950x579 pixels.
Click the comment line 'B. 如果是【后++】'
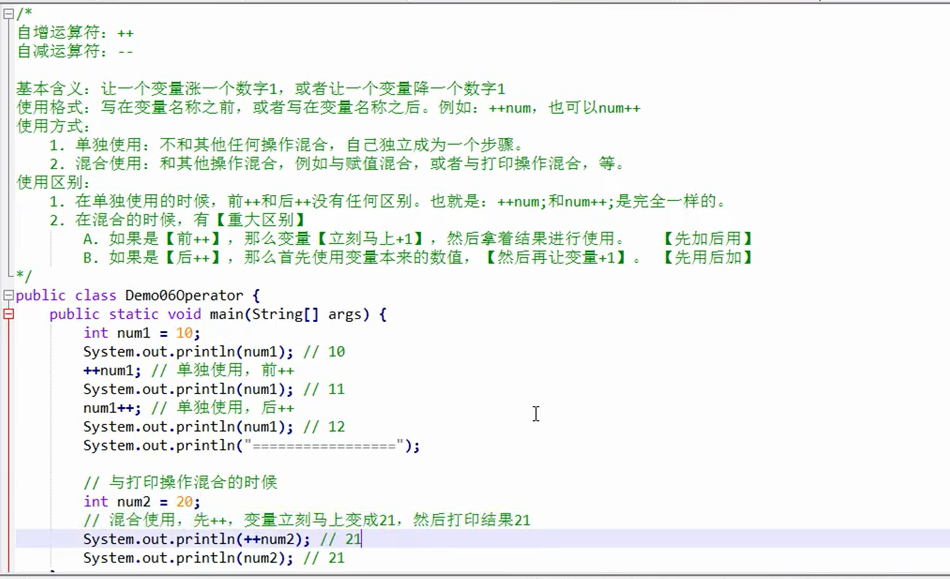(x=419, y=258)
